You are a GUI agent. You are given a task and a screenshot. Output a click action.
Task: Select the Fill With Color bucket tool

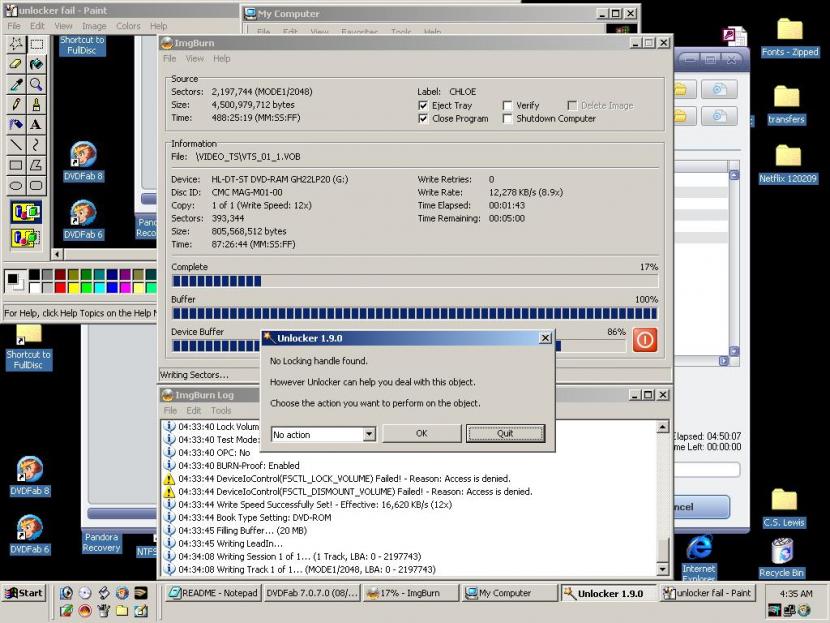point(36,64)
